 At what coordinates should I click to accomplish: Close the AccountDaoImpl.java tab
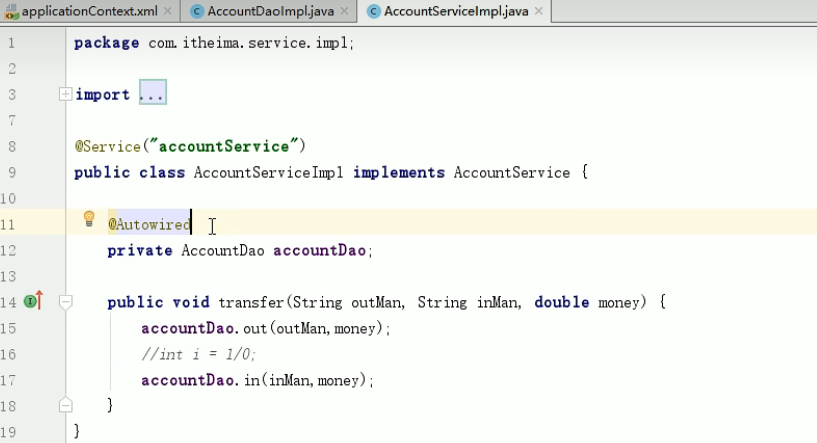tap(344, 11)
